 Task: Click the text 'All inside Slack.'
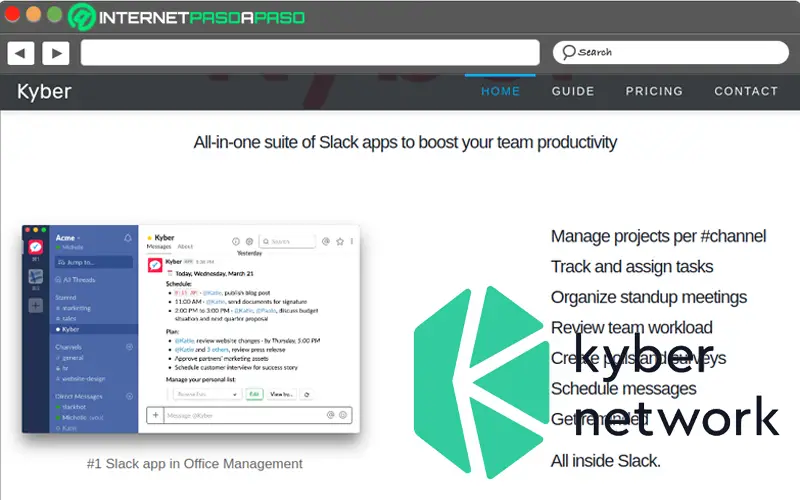pos(606,461)
